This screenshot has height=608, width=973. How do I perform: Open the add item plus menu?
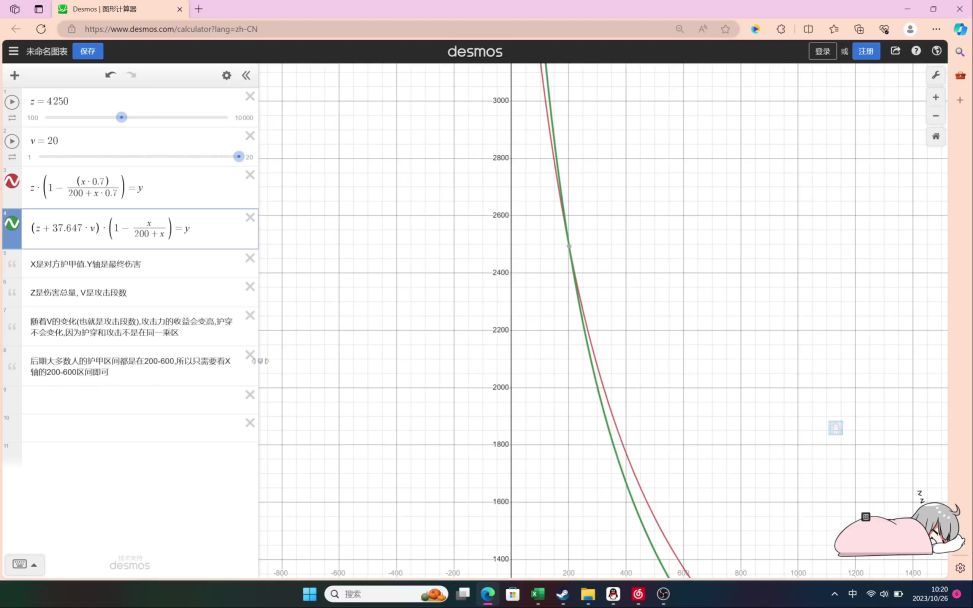[x=14, y=75]
